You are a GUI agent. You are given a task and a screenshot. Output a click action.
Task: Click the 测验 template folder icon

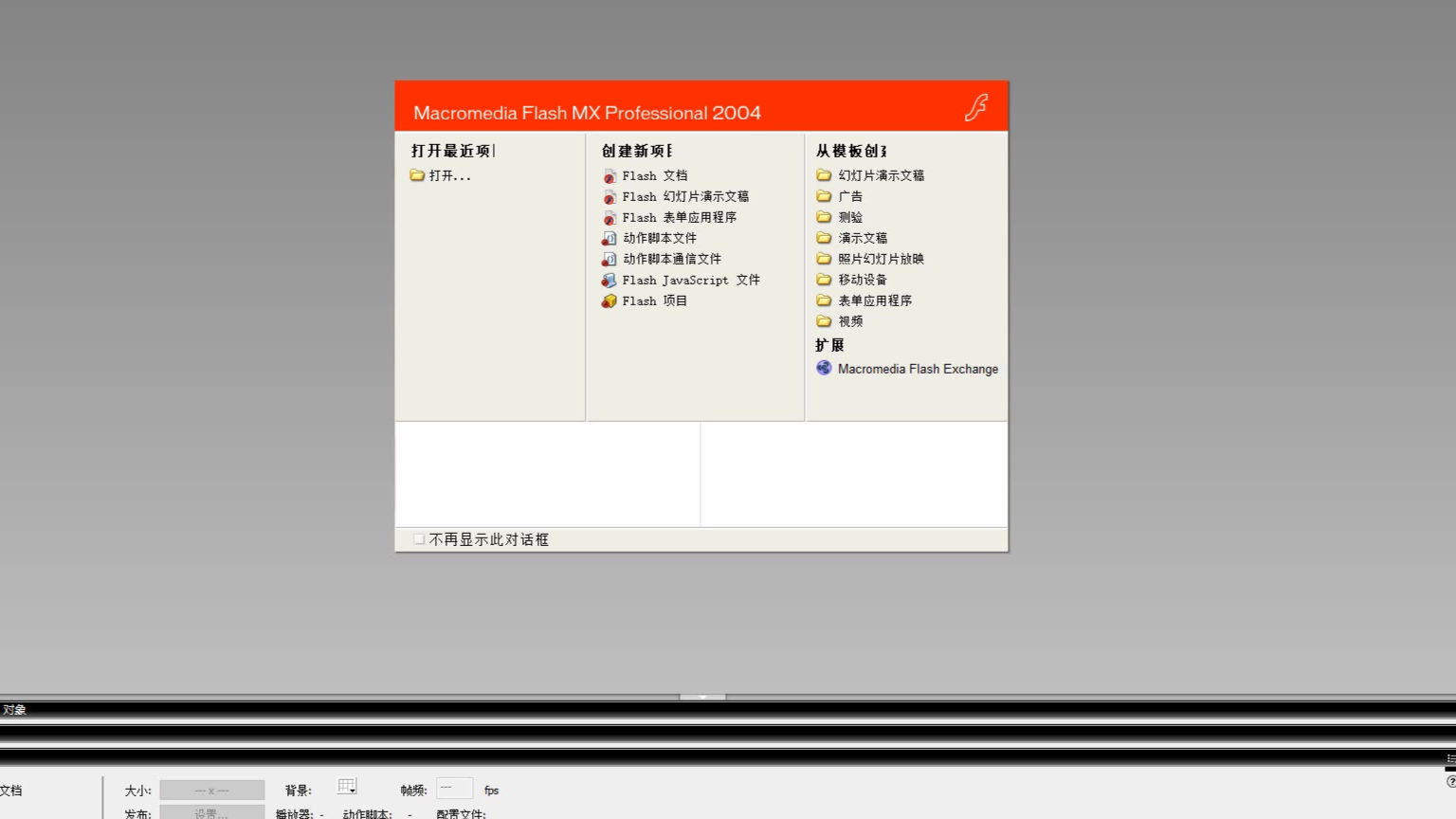point(824,217)
